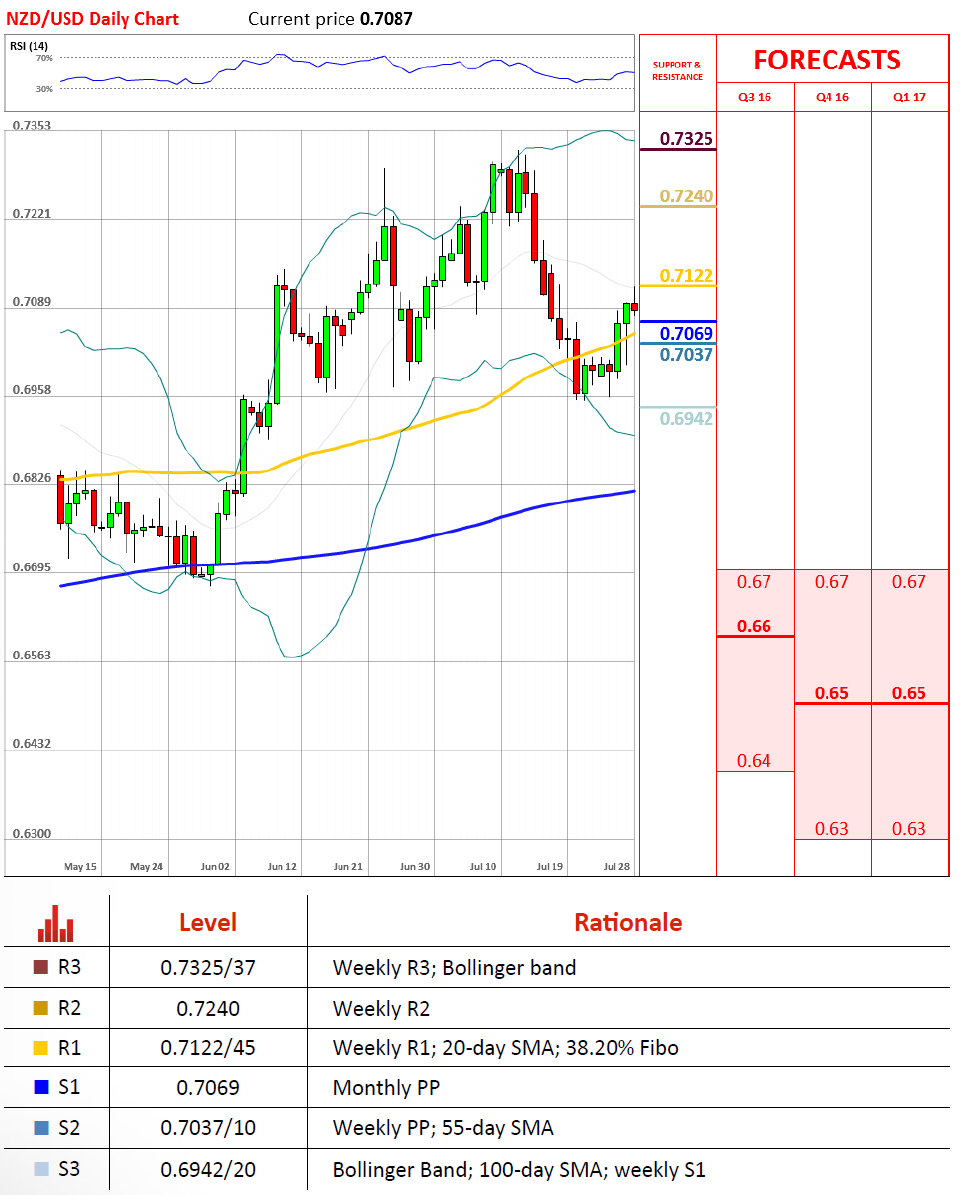The width and height of the screenshot is (966, 1195).
Task: Click the 0.7353 price axis label
Action: (x=32, y=125)
